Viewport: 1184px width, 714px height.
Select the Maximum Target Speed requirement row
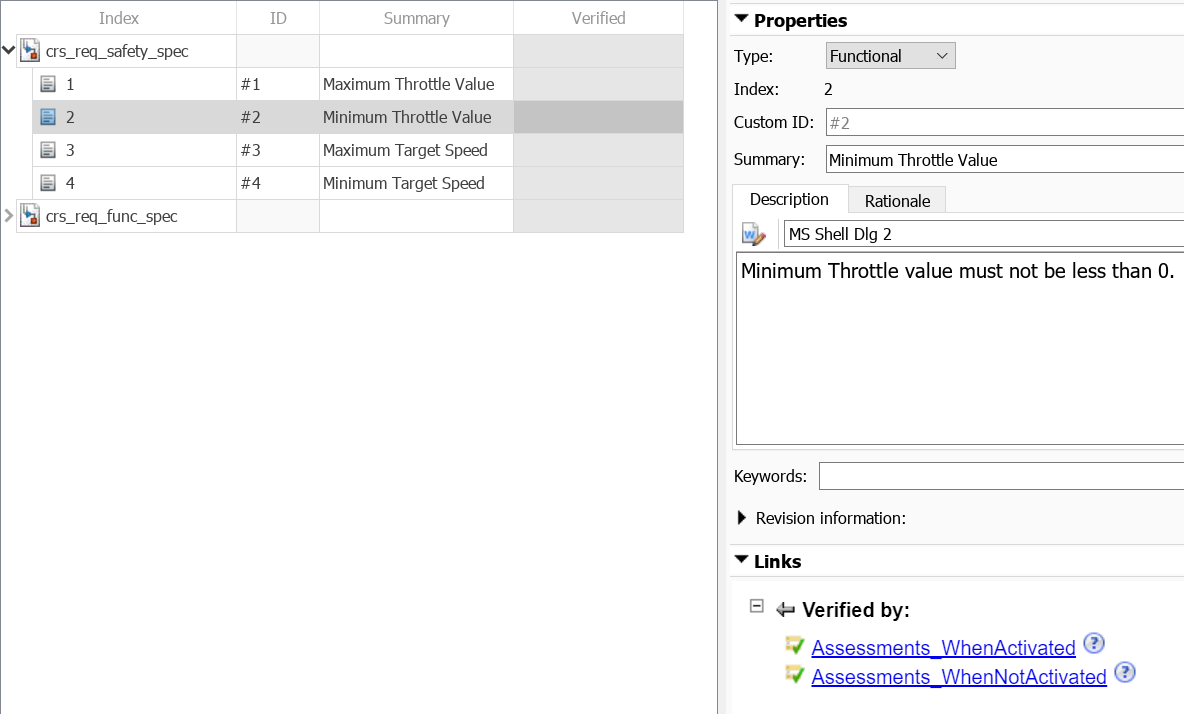(405, 150)
